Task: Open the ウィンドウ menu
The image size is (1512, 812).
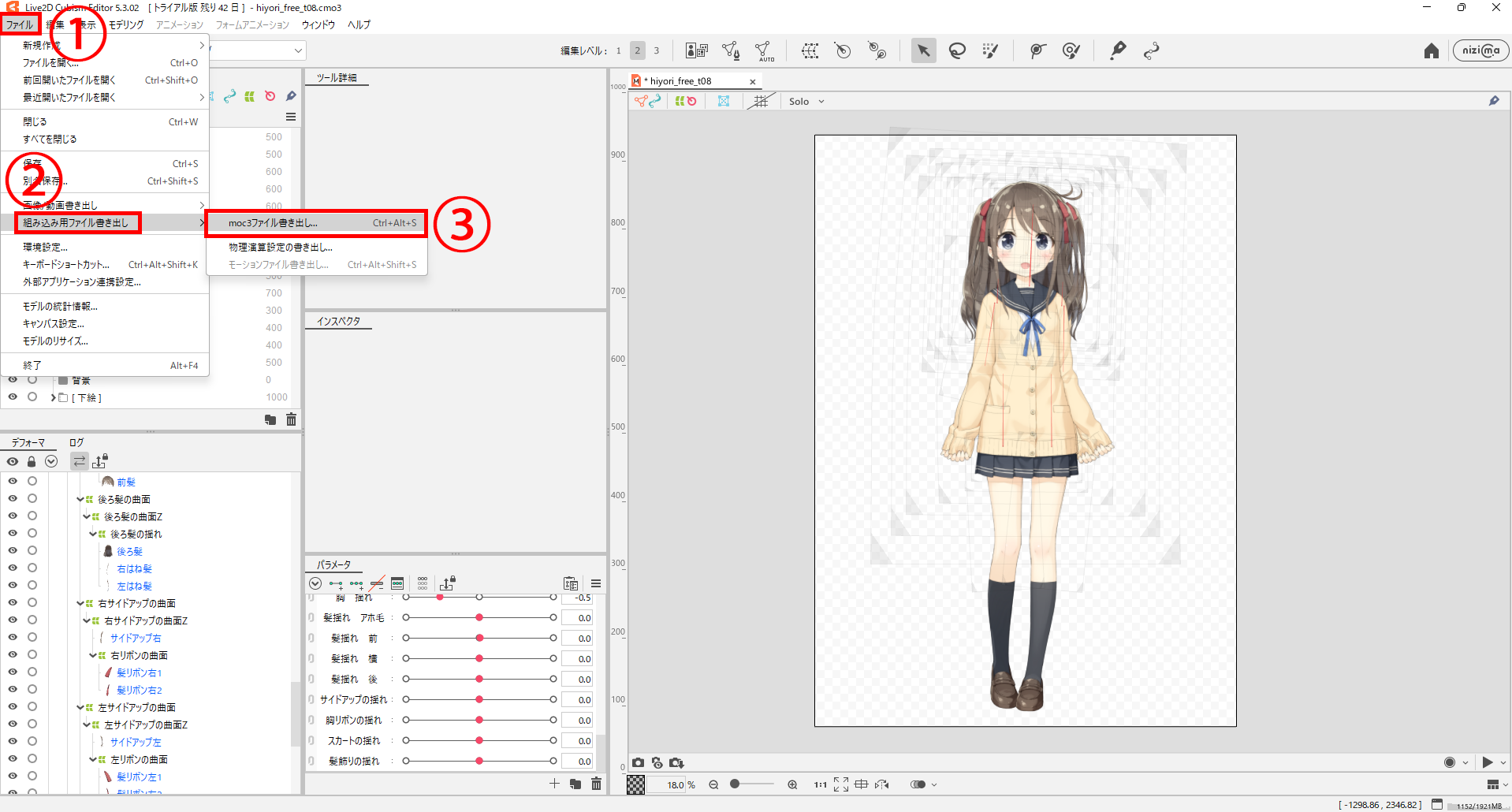Action: click(318, 24)
